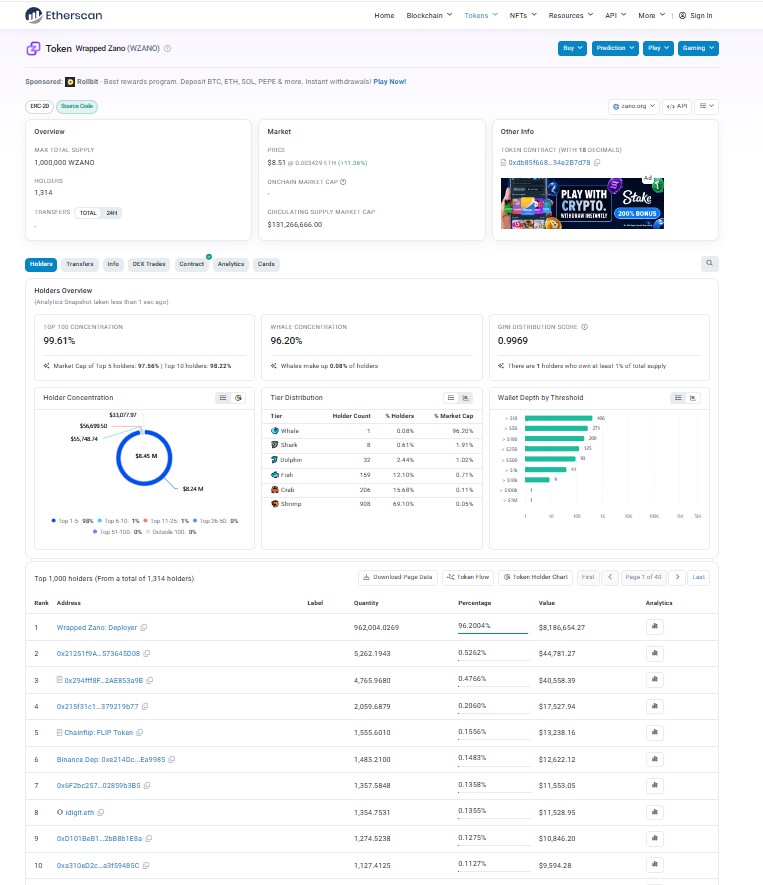This screenshot has height=885, width=763.
Task: Switch Tier Distribution to table view
Action: tap(450, 398)
